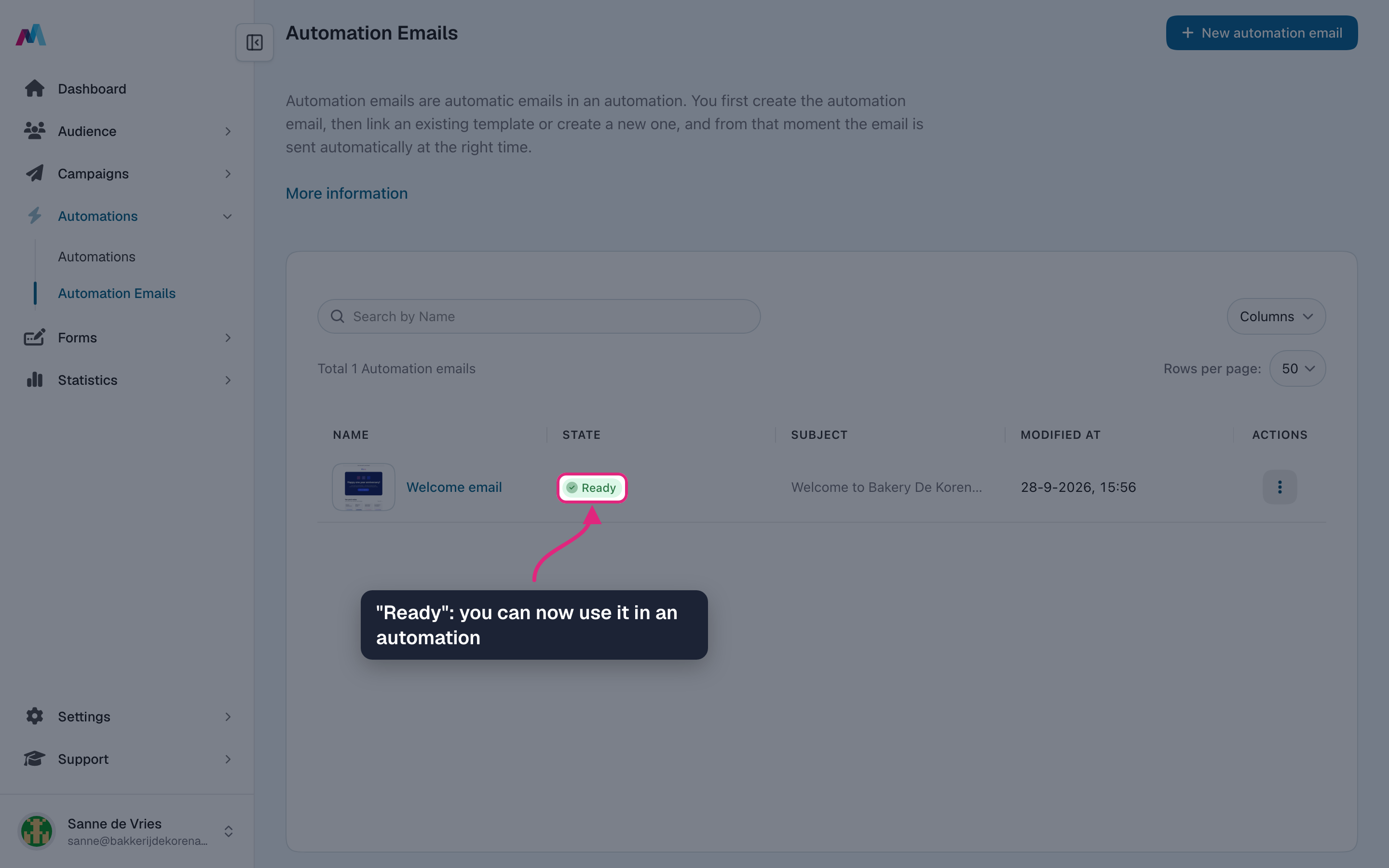Click the STATE column header

tap(581, 434)
